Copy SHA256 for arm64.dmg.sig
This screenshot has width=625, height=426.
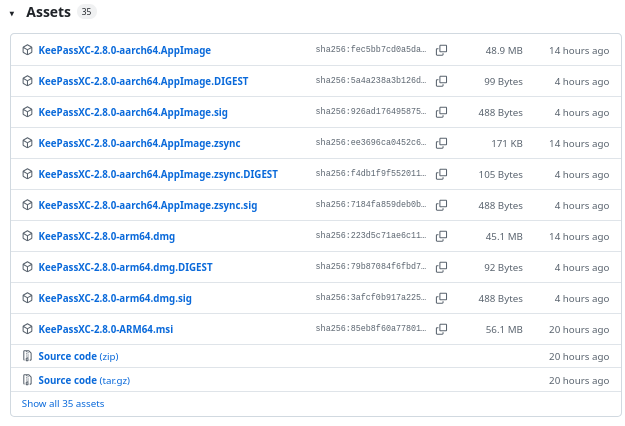441,298
